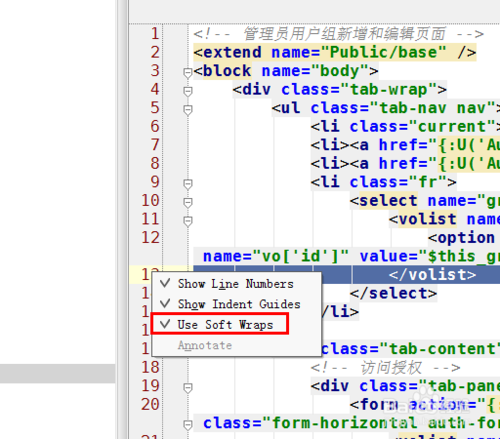Screen dimensions: 500x439
Task: Toggle the Show Indent Guides option
Action: pyautogui.click(x=236, y=304)
